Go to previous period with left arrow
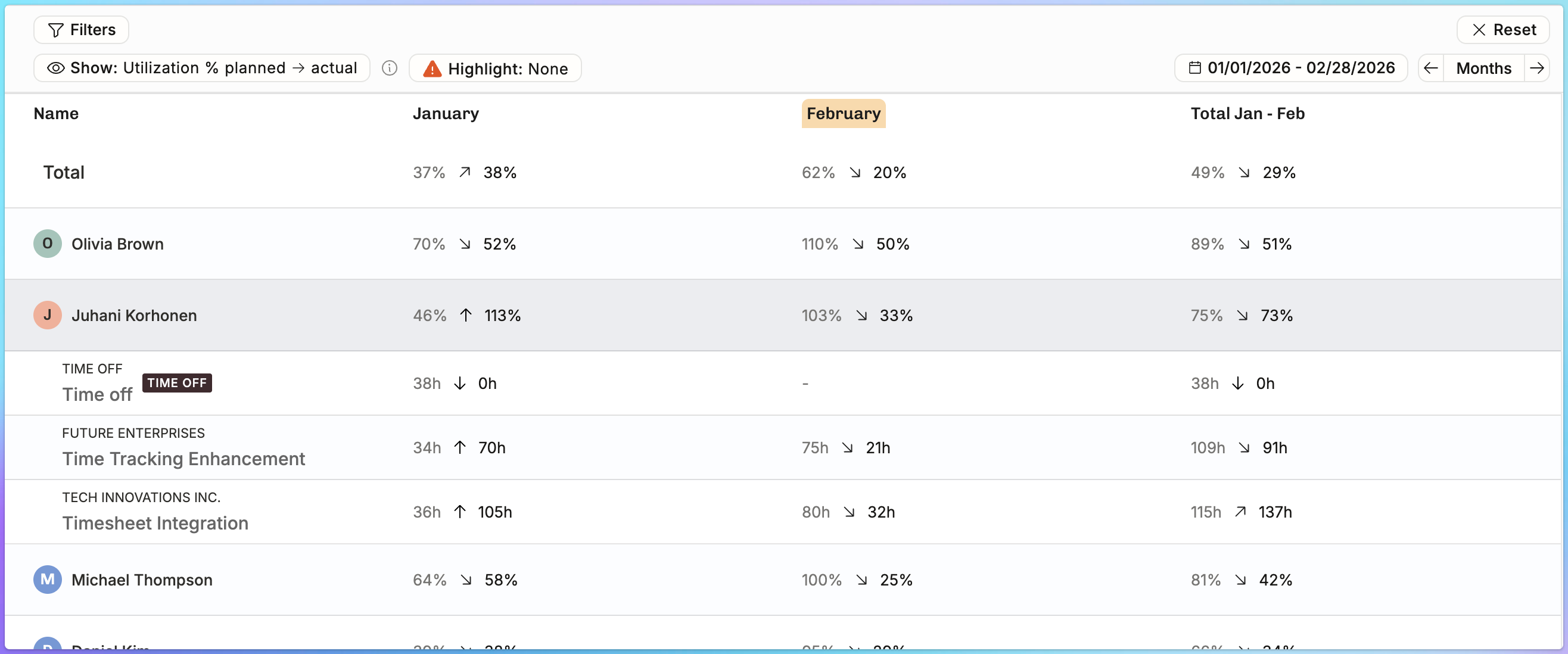 pyautogui.click(x=1431, y=68)
